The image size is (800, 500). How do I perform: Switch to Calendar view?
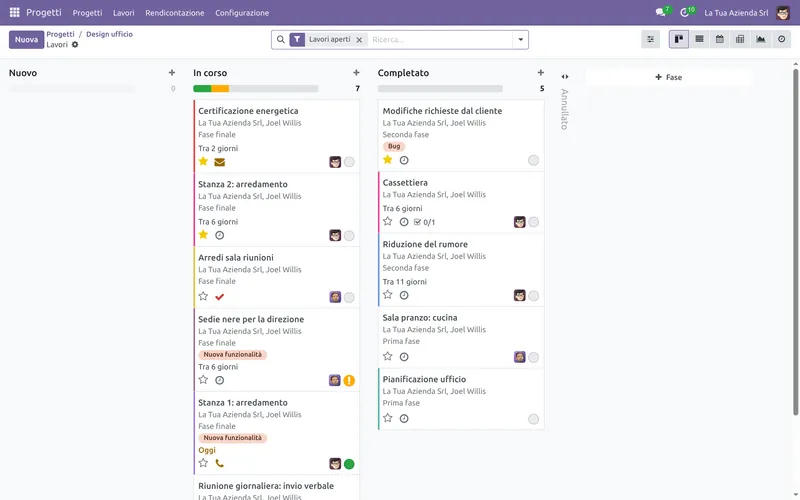[720, 39]
